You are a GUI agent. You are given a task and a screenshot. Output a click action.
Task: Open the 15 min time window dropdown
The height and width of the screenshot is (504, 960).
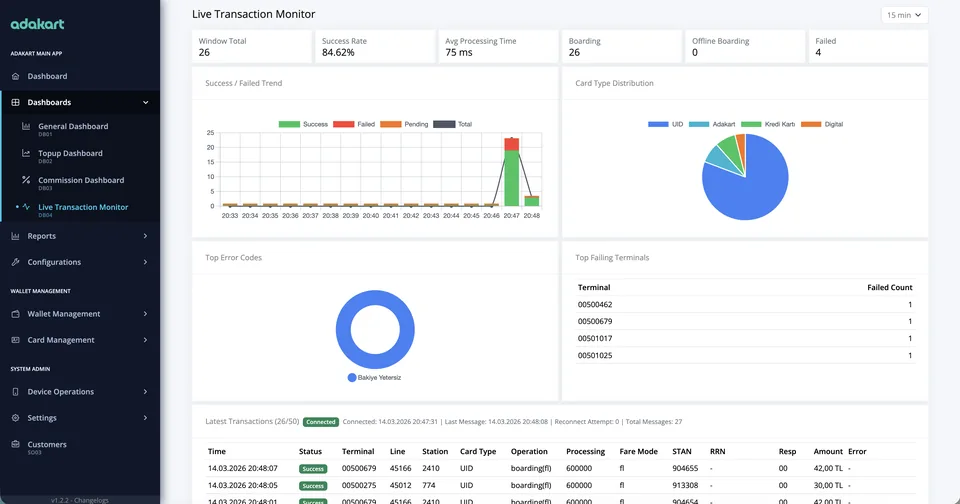904,15
